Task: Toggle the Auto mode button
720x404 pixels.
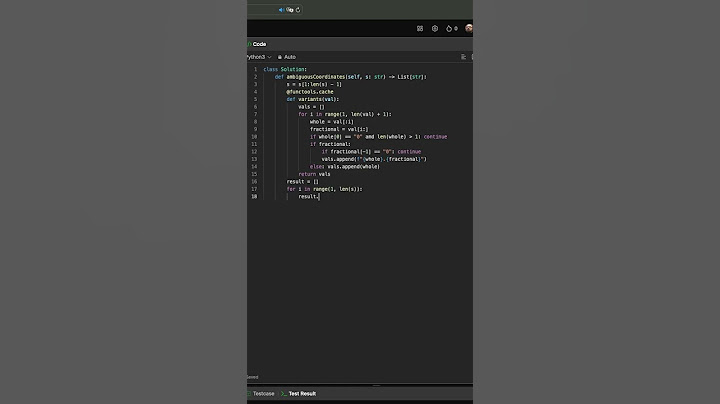Action: point(287,57)
